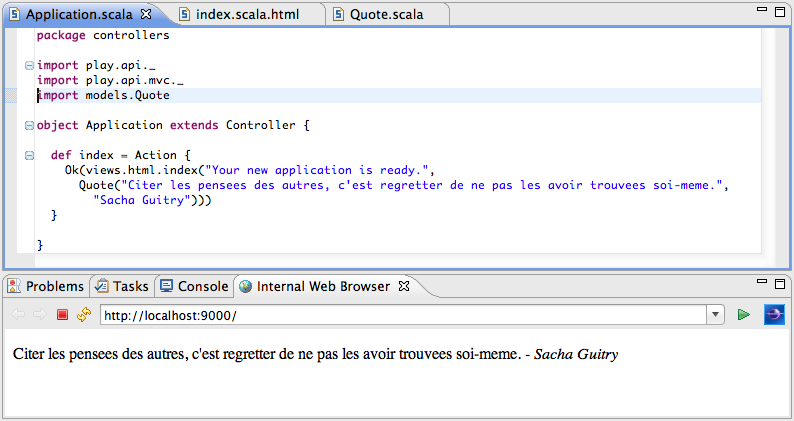The width and height of the screenshot is (794, 421).
Task: Switch to the Problems view tab
Action: [x=46, y=286]
